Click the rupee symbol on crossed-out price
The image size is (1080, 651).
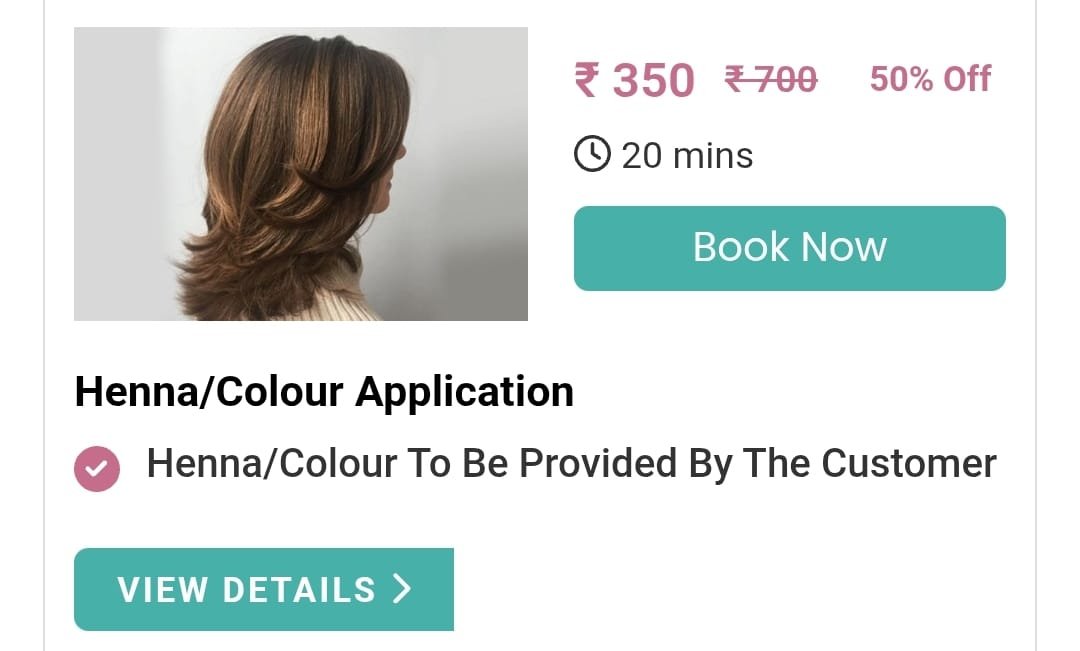(734, 79)
